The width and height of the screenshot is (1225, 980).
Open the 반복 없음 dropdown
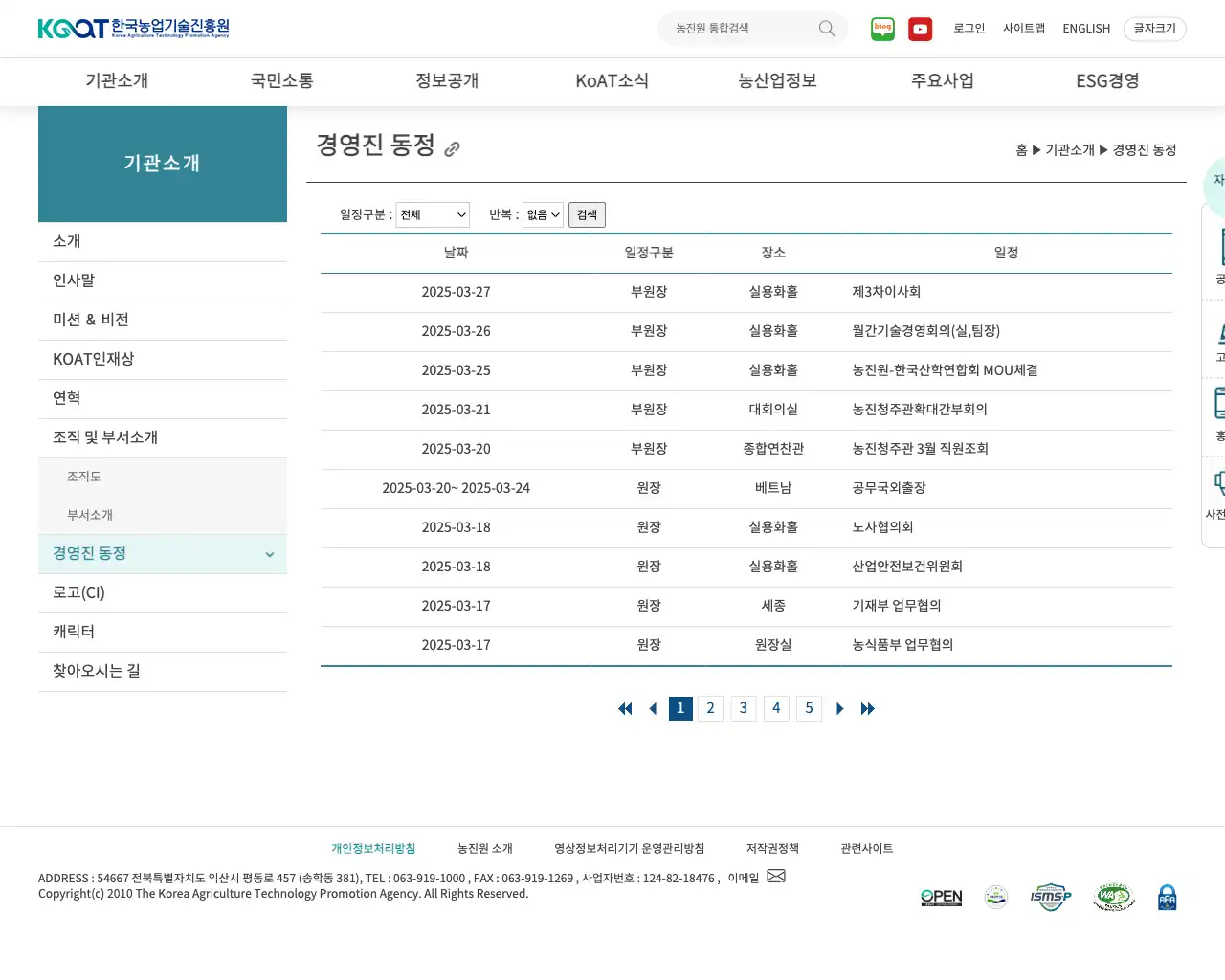pos(543,214)
